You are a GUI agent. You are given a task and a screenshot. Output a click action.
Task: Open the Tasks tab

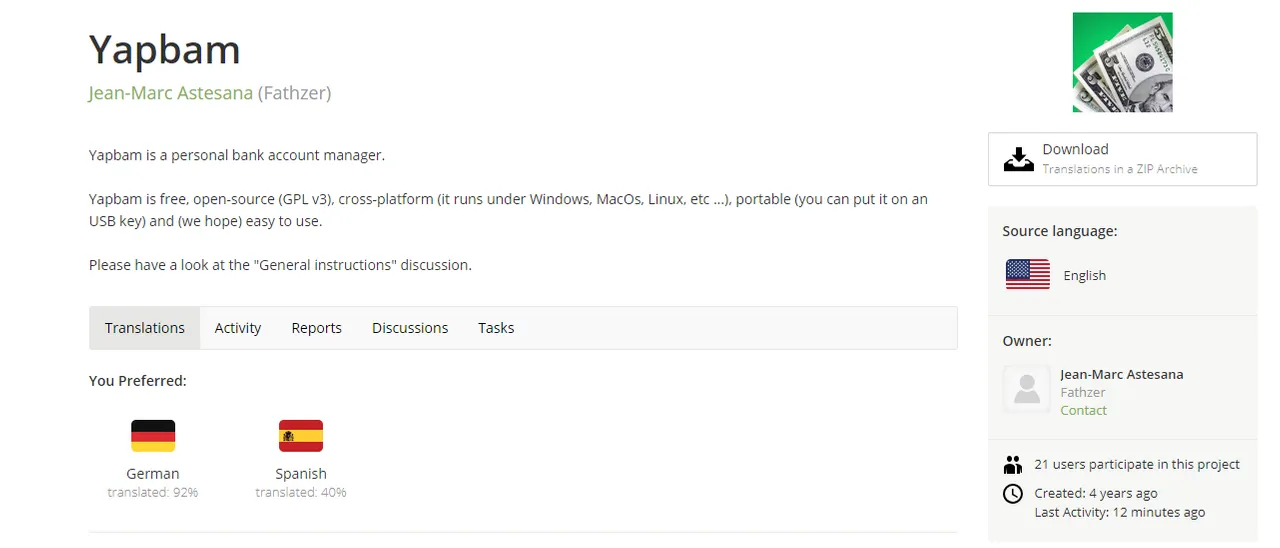click(496, 328)
